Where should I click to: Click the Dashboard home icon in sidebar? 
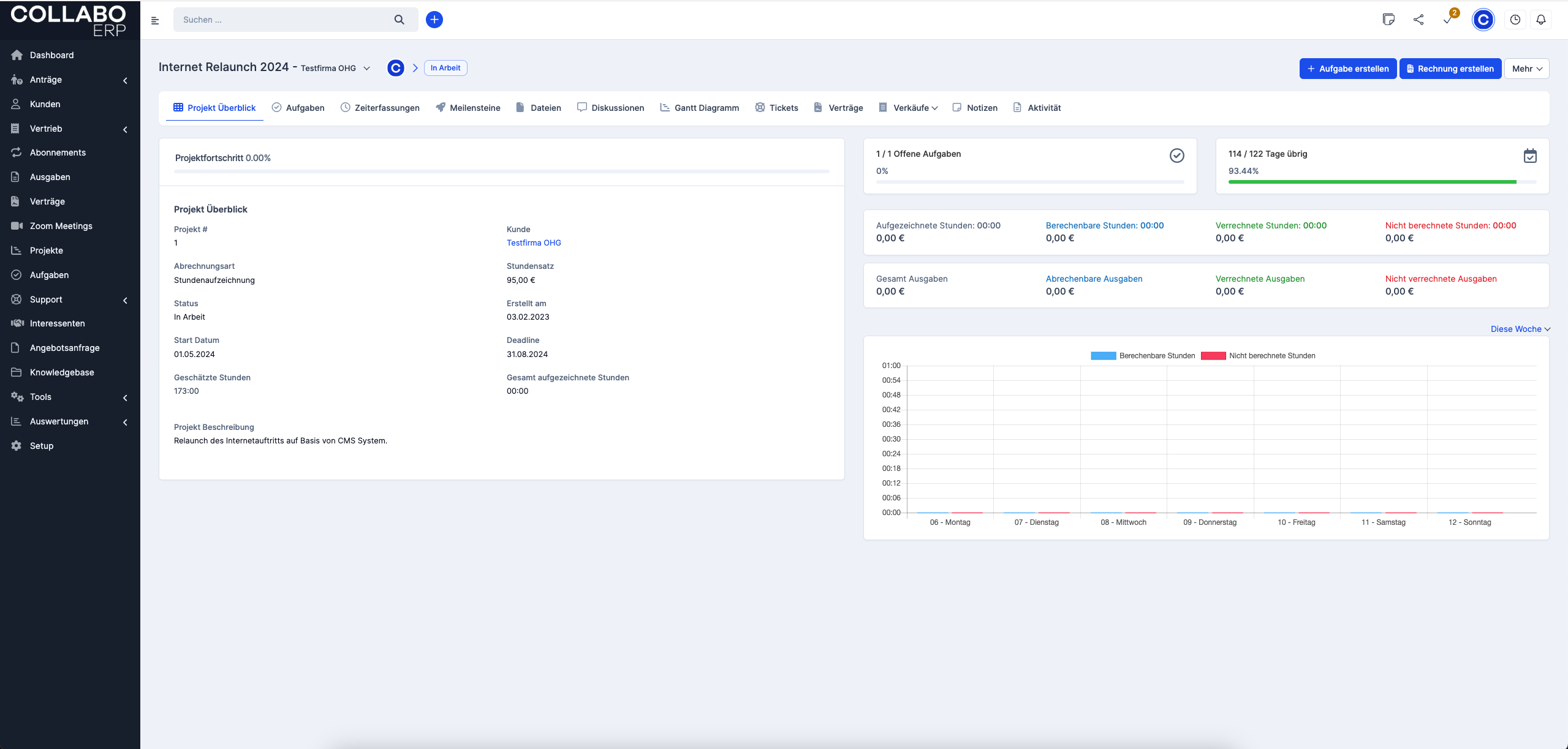pyautogui.click(x=17, y=55)
